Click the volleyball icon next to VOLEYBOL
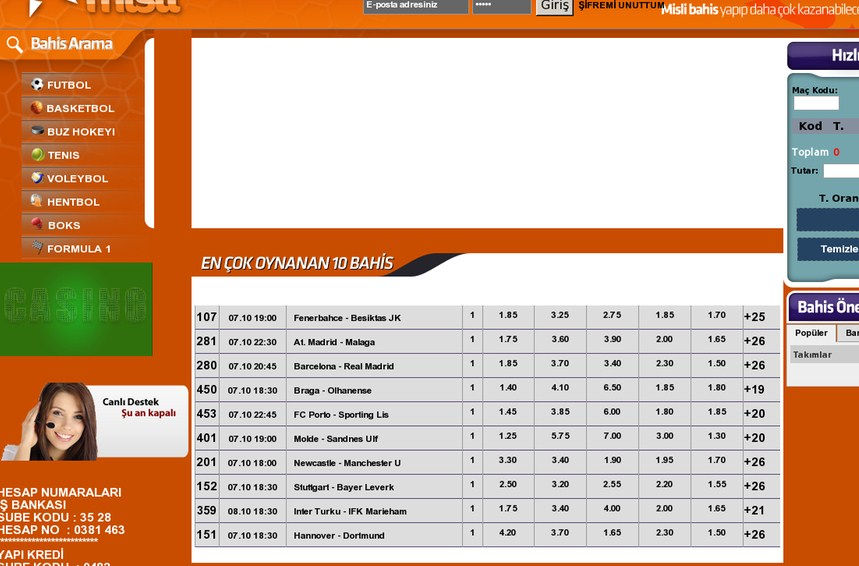 coord(37,178)
